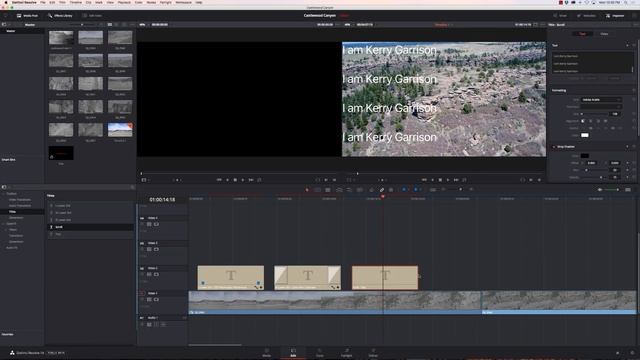The width and height of the screenshot is (640, 360).
Task: Stop playback in the source viewer
Action: click(235, 180)
